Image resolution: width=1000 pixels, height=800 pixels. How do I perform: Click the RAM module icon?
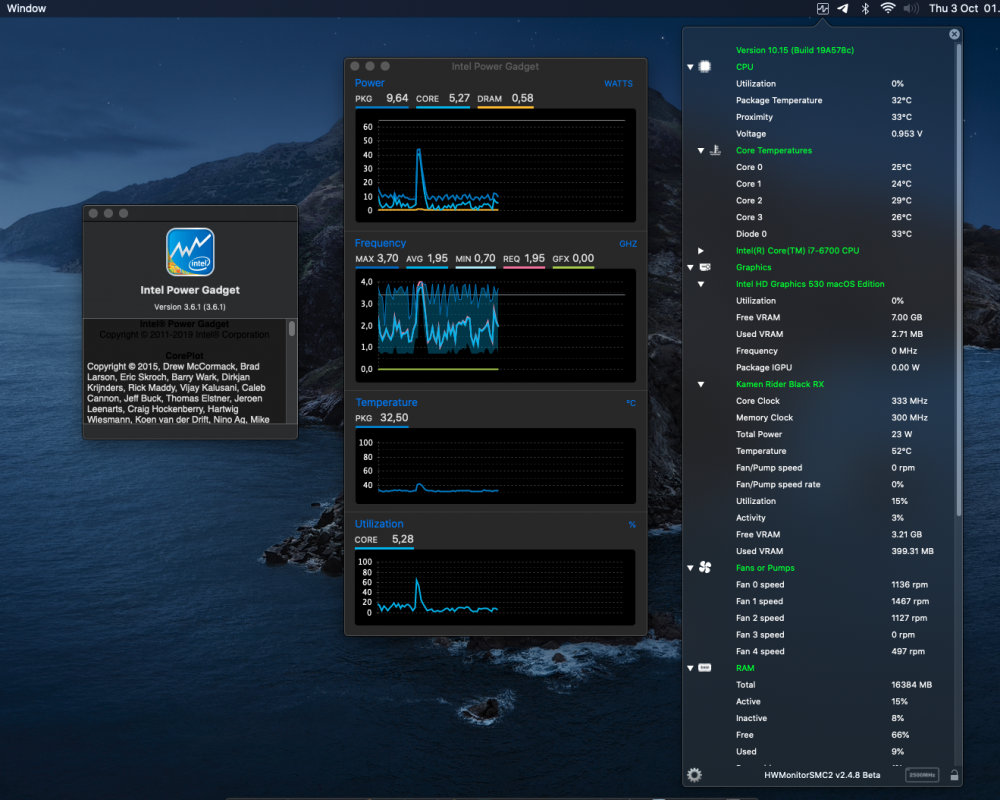[705, 668]
